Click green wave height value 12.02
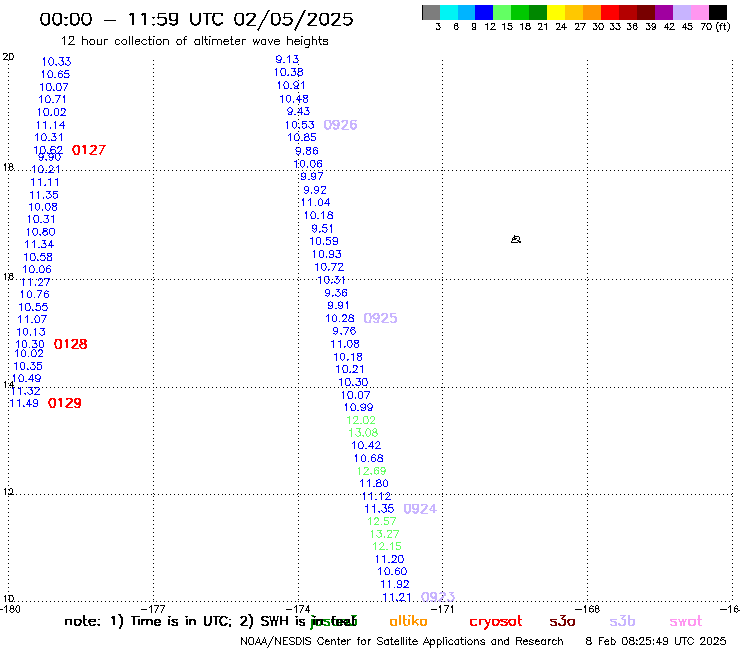 click(x=361, y=420)
